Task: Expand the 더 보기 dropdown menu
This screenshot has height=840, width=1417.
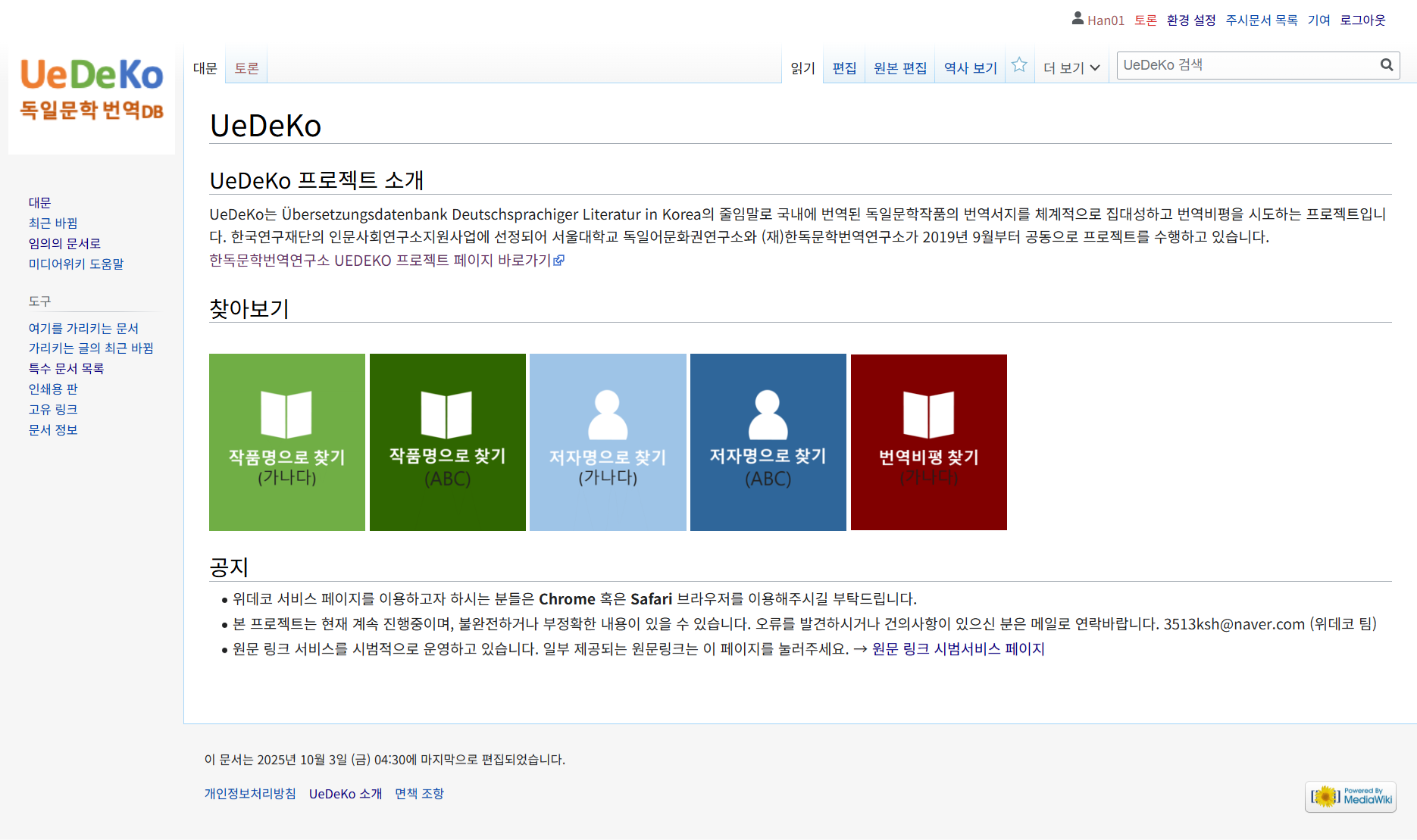Action: [1071, 68]
